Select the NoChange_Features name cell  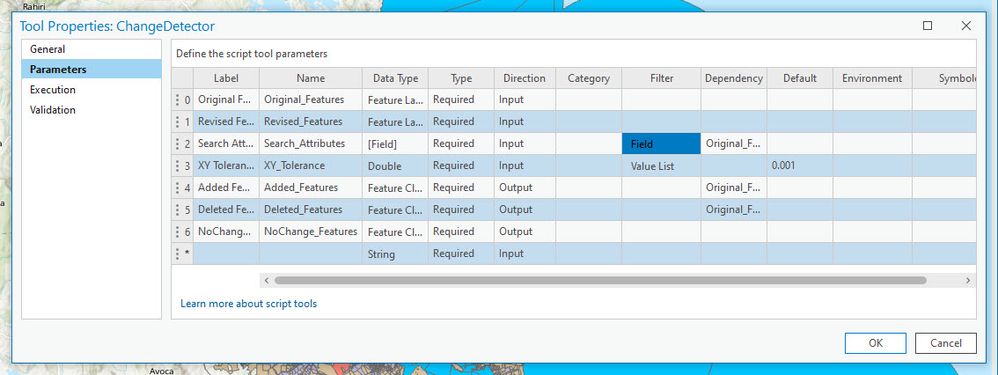pyautogui.click(x=311, y=232)
